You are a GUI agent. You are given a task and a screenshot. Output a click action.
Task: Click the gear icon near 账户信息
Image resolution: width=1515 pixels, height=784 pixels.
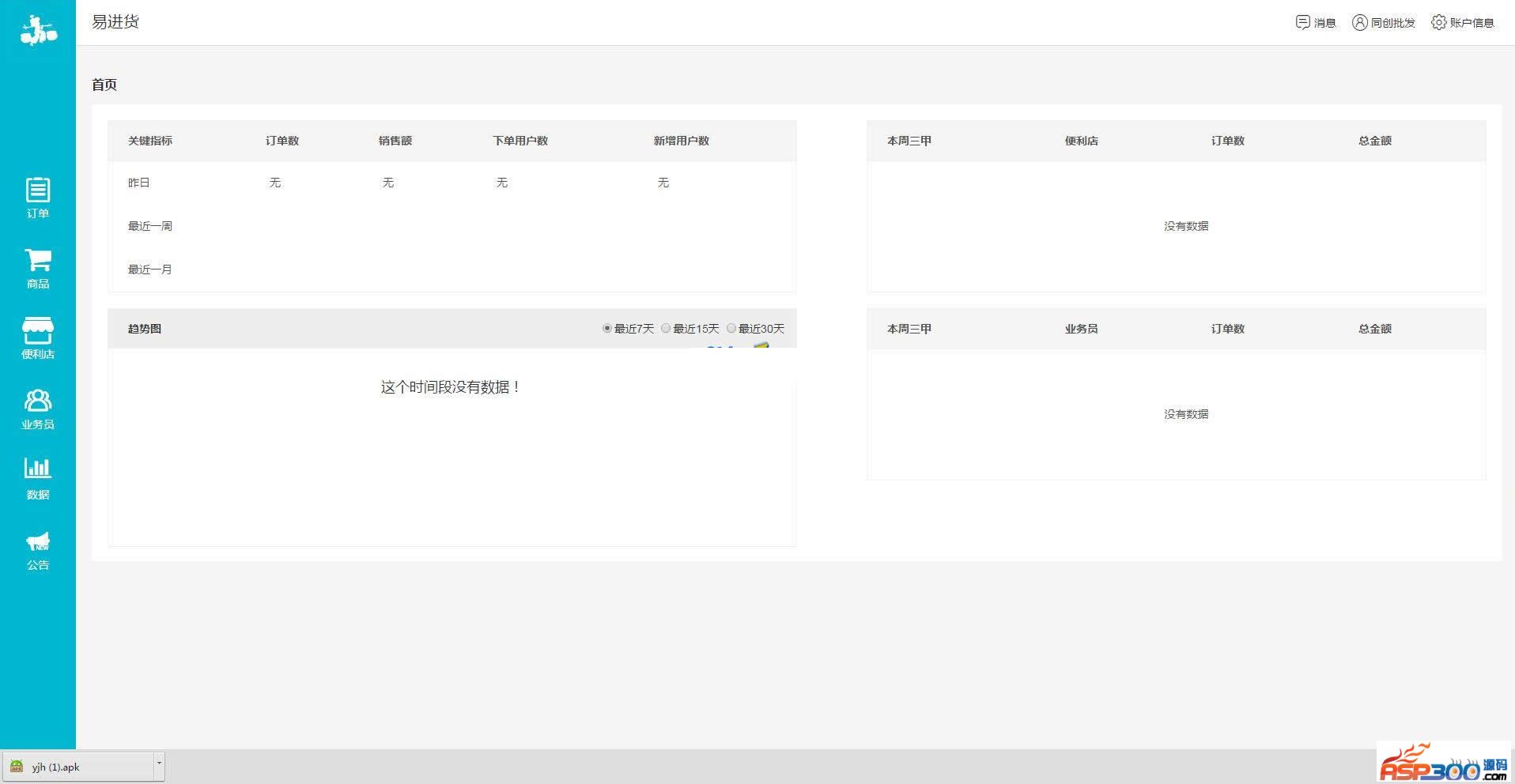1438,22
